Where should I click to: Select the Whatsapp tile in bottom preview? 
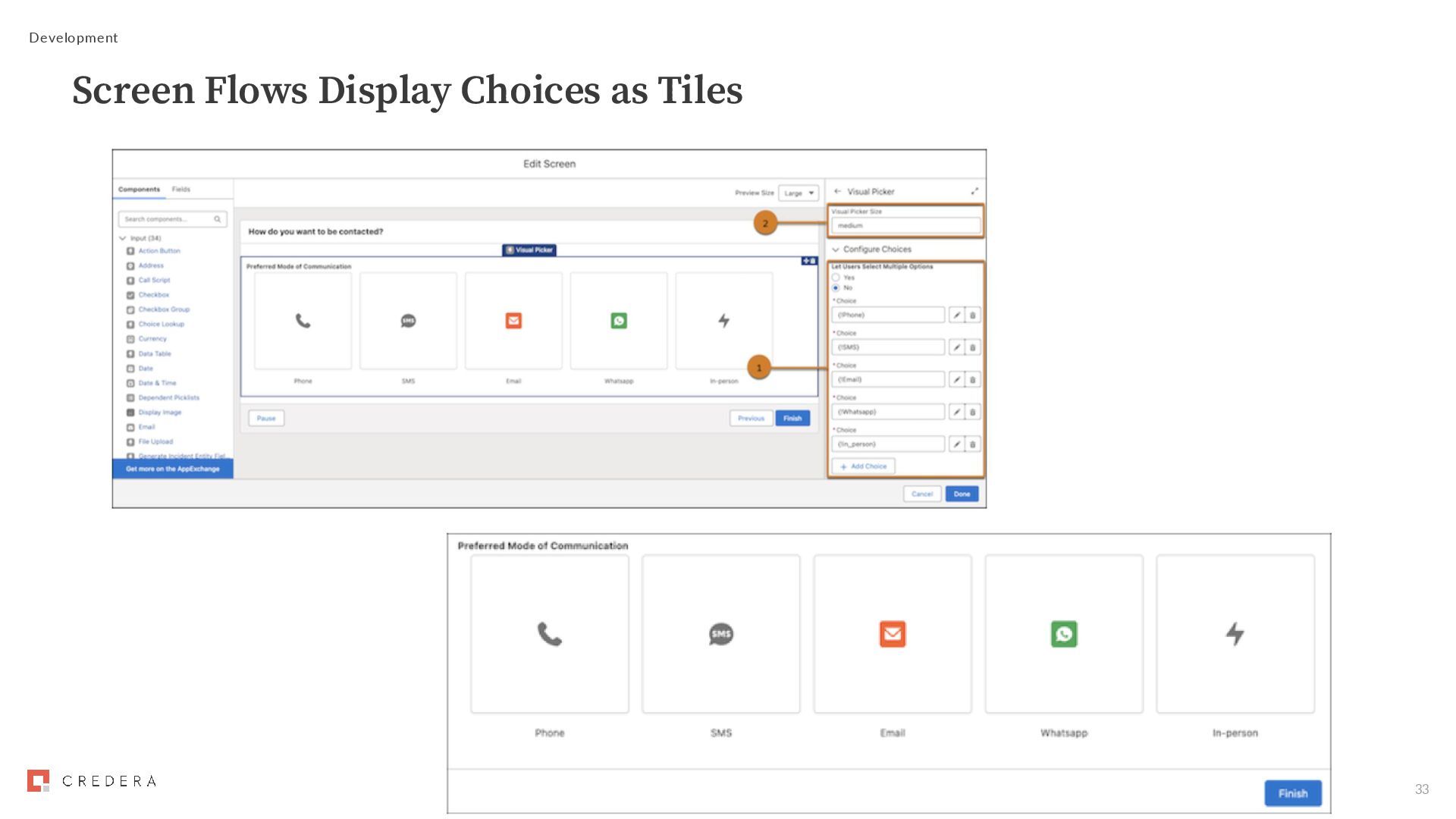coord(1063,634)
